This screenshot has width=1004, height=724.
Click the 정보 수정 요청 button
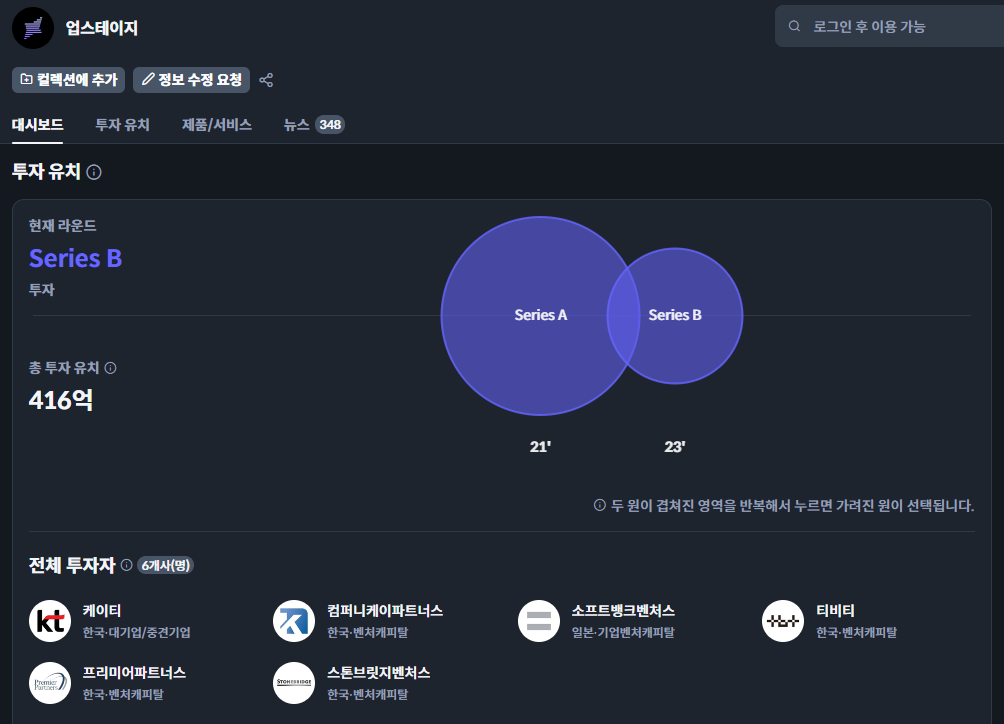(x=191, y=80)
